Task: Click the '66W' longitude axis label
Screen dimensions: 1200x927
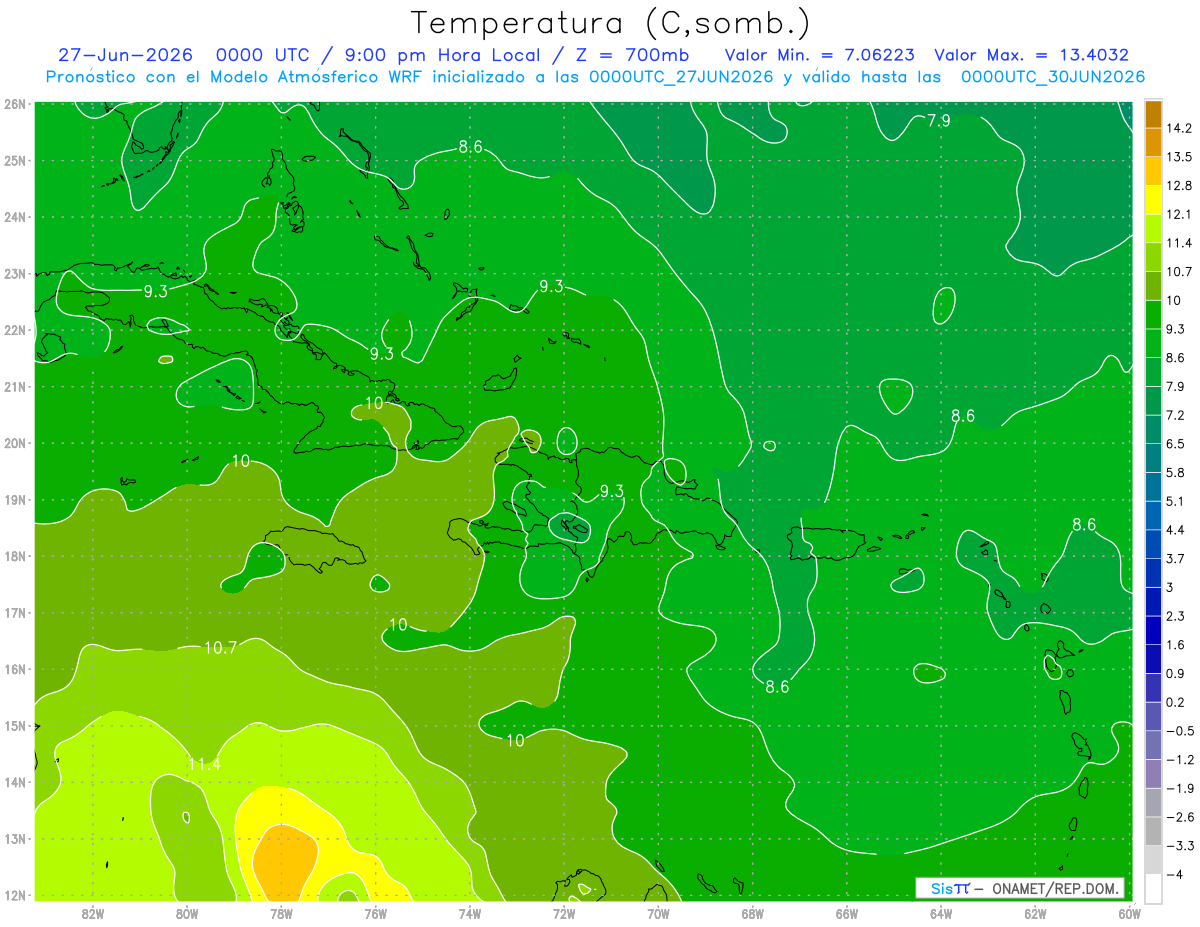Action: point(846,913)
